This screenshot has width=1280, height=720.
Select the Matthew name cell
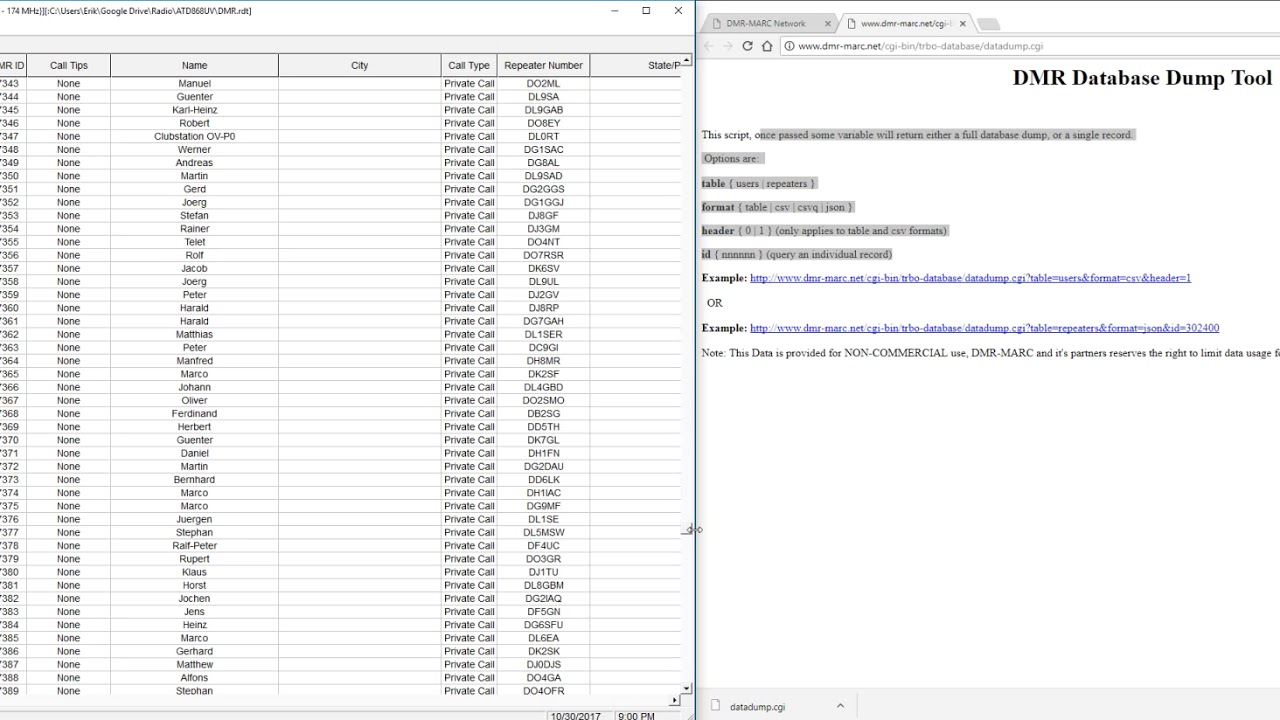point(194,664)
